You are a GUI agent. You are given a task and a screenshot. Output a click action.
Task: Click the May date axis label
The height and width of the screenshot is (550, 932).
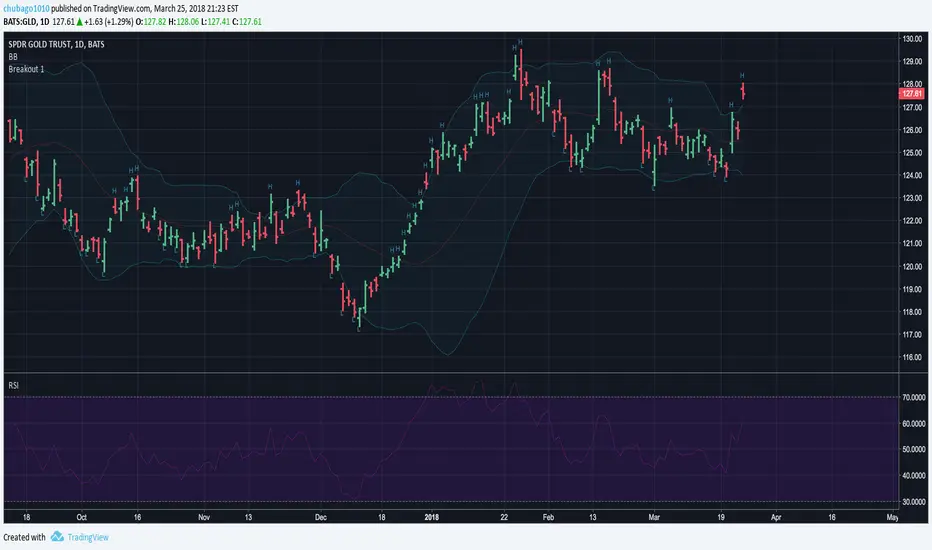(892, 517)
